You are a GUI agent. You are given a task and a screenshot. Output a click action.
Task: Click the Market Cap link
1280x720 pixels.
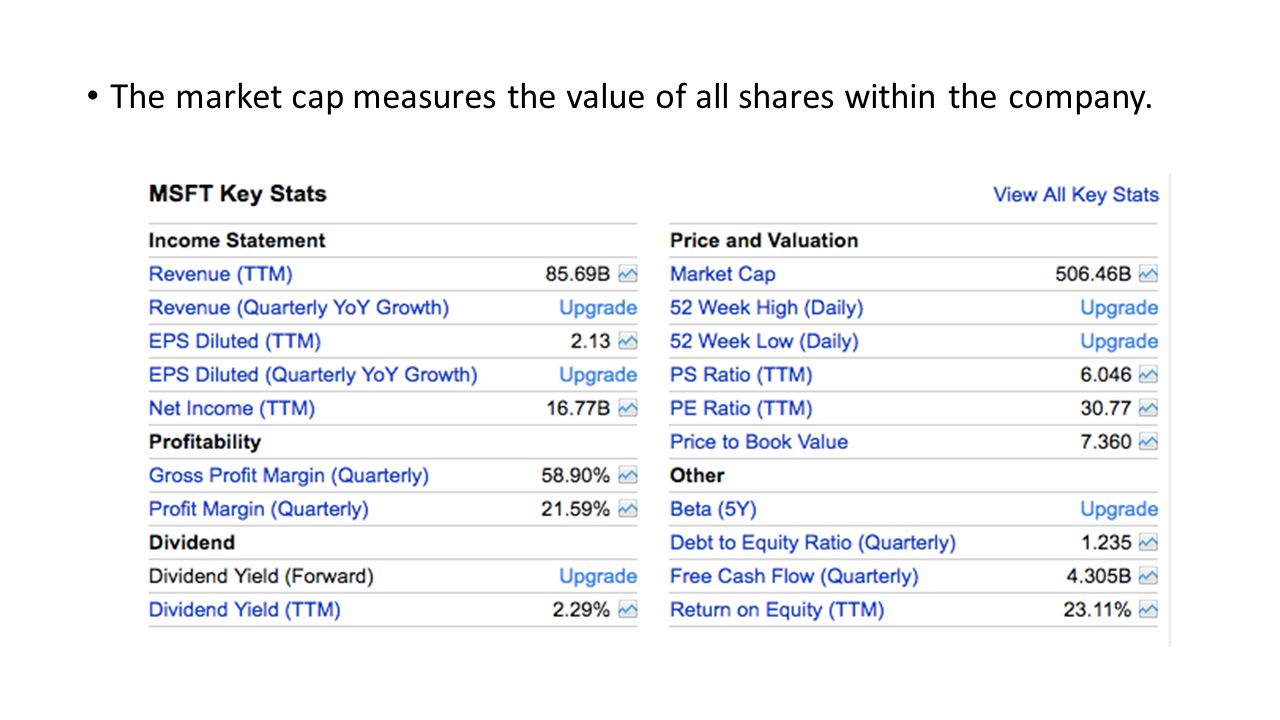point(723,274)
